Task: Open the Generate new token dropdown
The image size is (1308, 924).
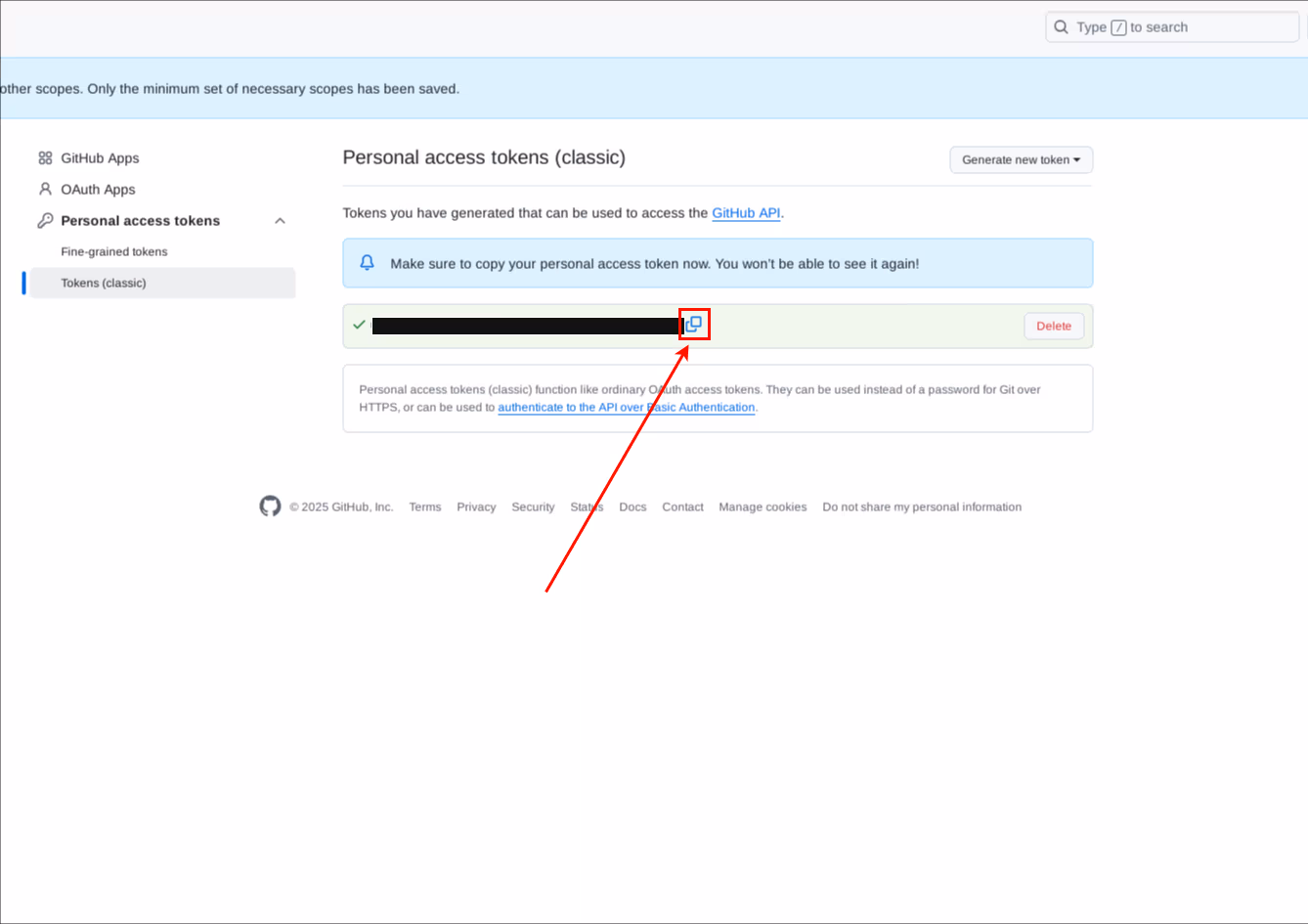Action: (1021, 160)
